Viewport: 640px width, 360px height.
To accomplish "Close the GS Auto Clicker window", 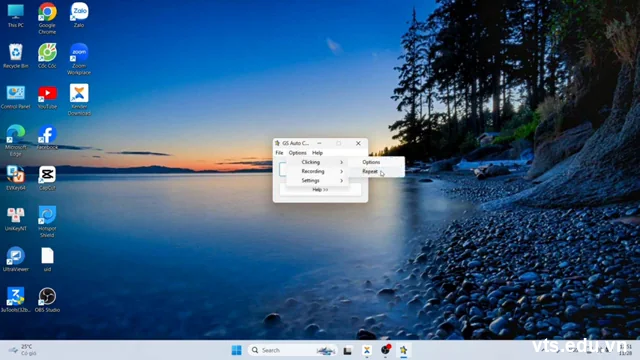I will point(358,143).
